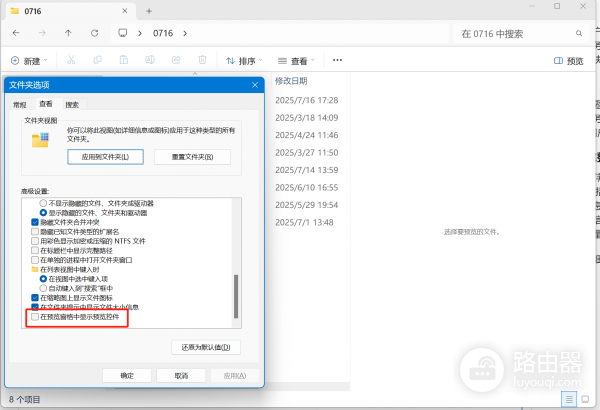600x410 pixels.
Task: Check 在标题栏中显示完整路径 checkbox
Action: [x=35, y=250]
